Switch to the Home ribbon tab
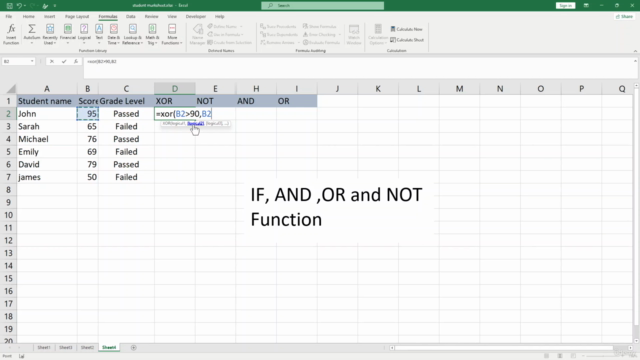This screenshot has width=640, height=360. pyautogui.click(x=29, y=16)
